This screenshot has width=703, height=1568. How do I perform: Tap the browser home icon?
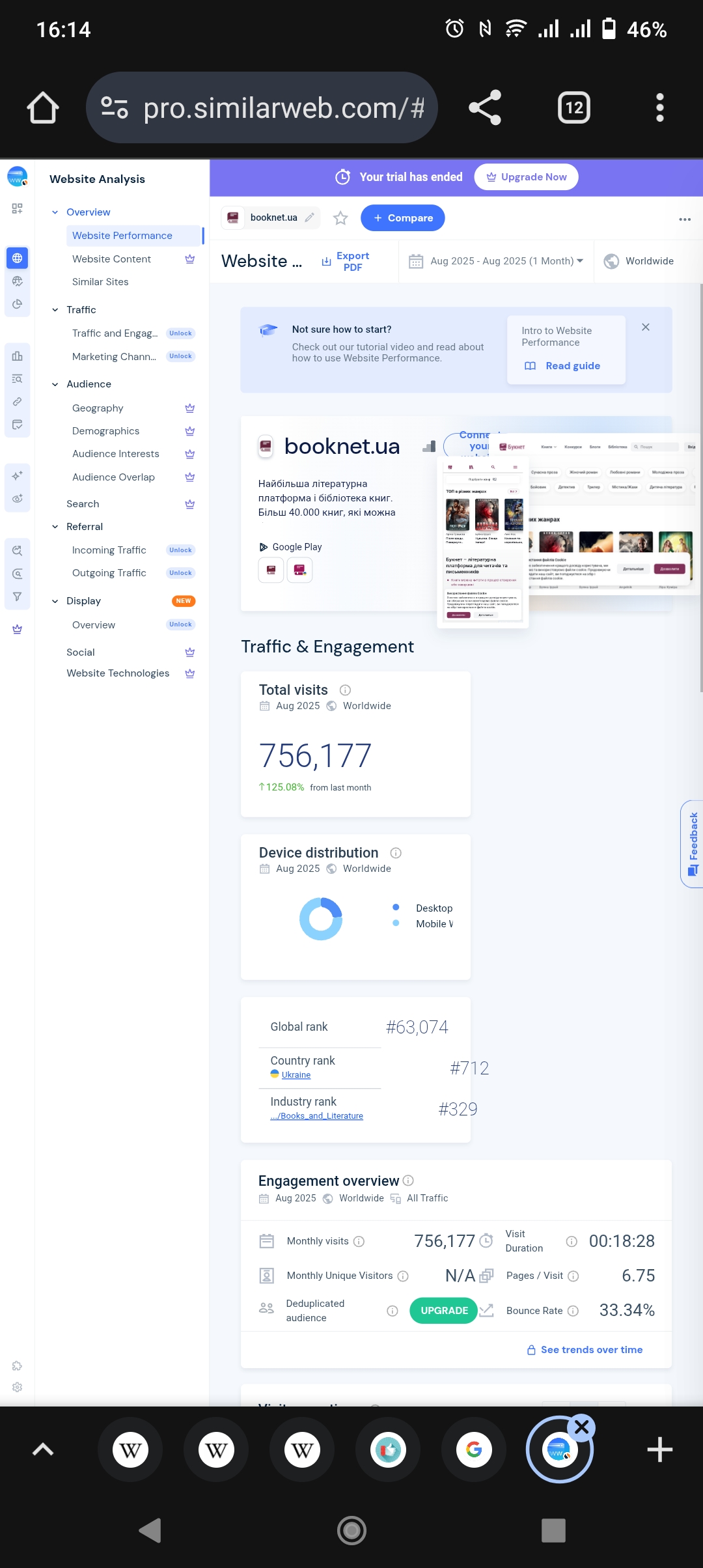(43, 107)
